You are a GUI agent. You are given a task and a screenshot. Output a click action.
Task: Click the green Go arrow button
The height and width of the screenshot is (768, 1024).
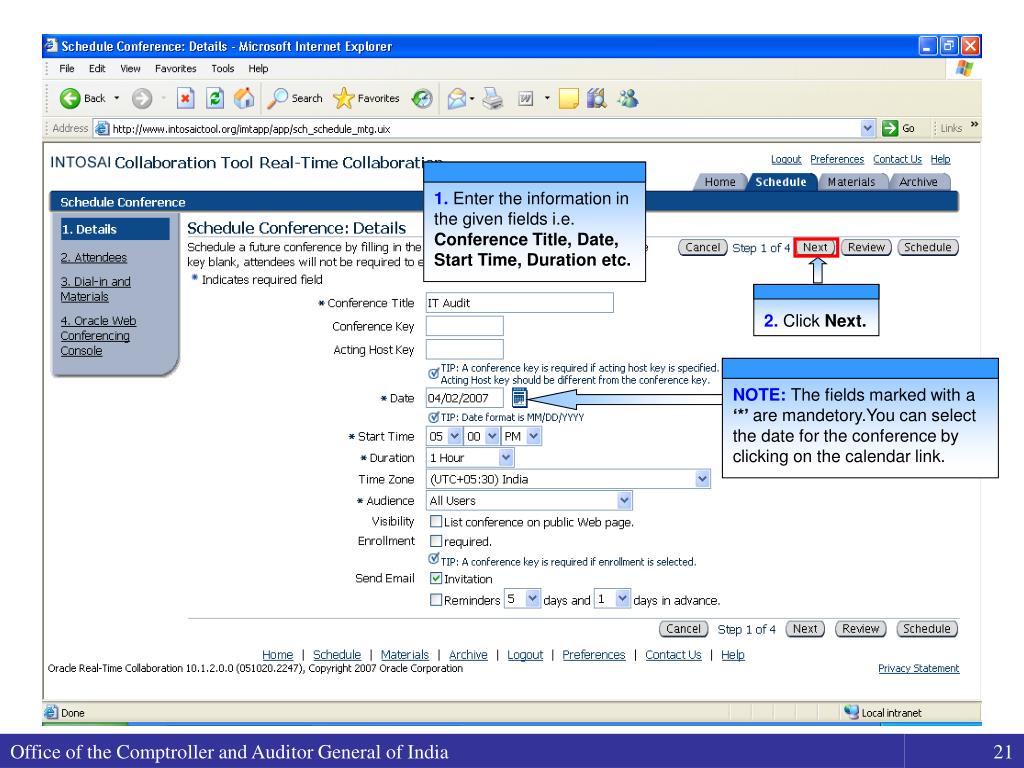click(x=889, y=128)
